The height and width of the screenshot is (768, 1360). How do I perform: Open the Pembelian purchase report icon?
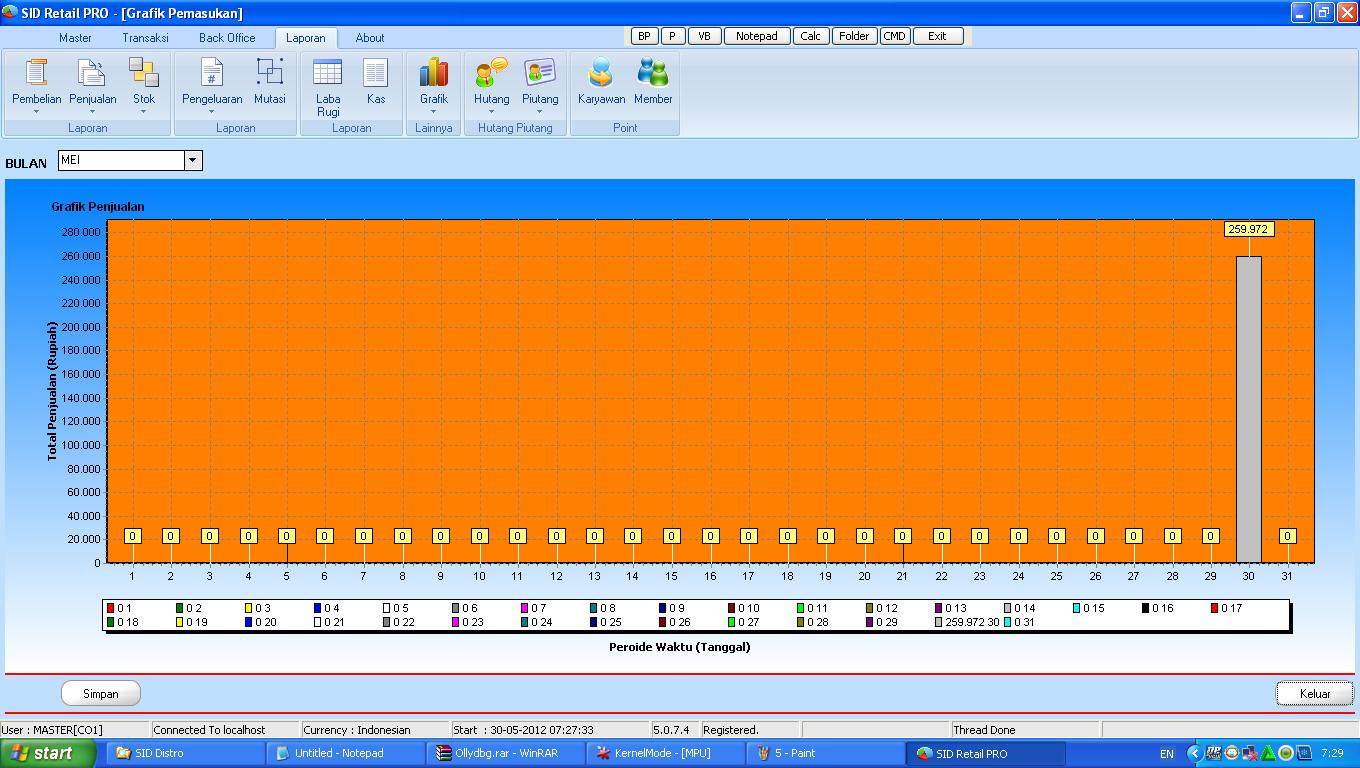pos(36,74)
